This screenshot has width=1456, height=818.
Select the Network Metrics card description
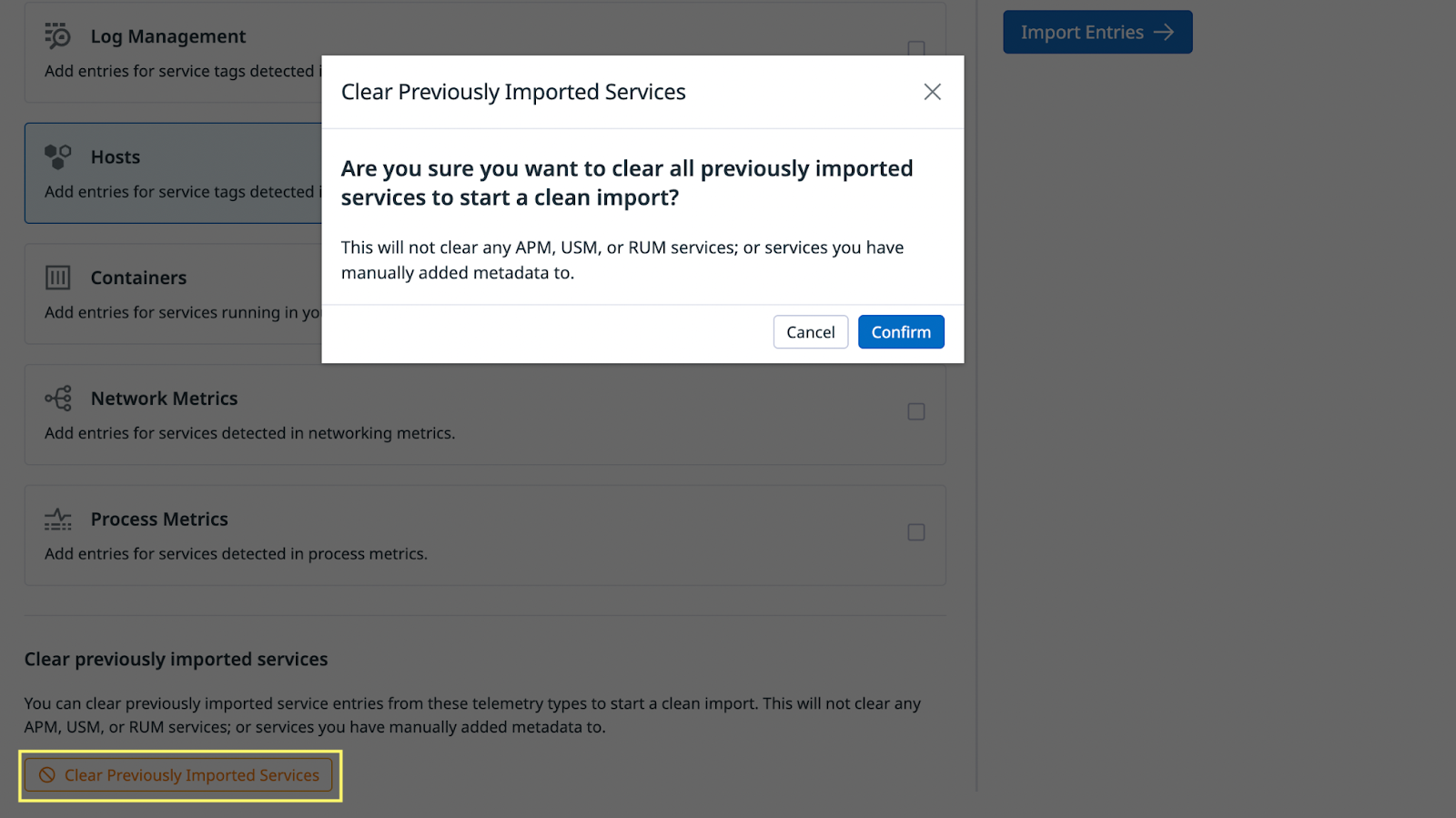(x=249, y=433)
